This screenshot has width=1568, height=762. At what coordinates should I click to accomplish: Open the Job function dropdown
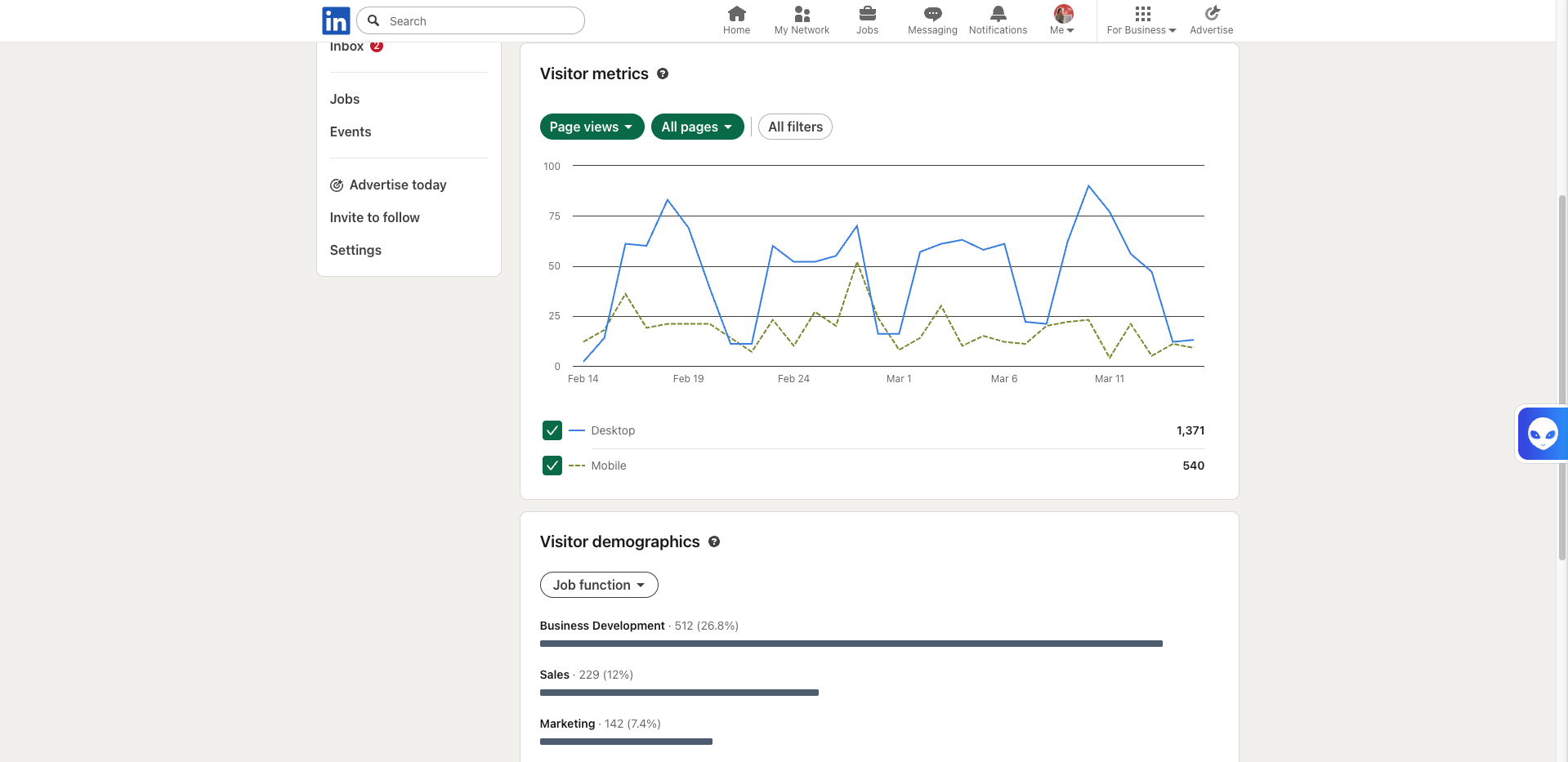[x=599, y=585]
